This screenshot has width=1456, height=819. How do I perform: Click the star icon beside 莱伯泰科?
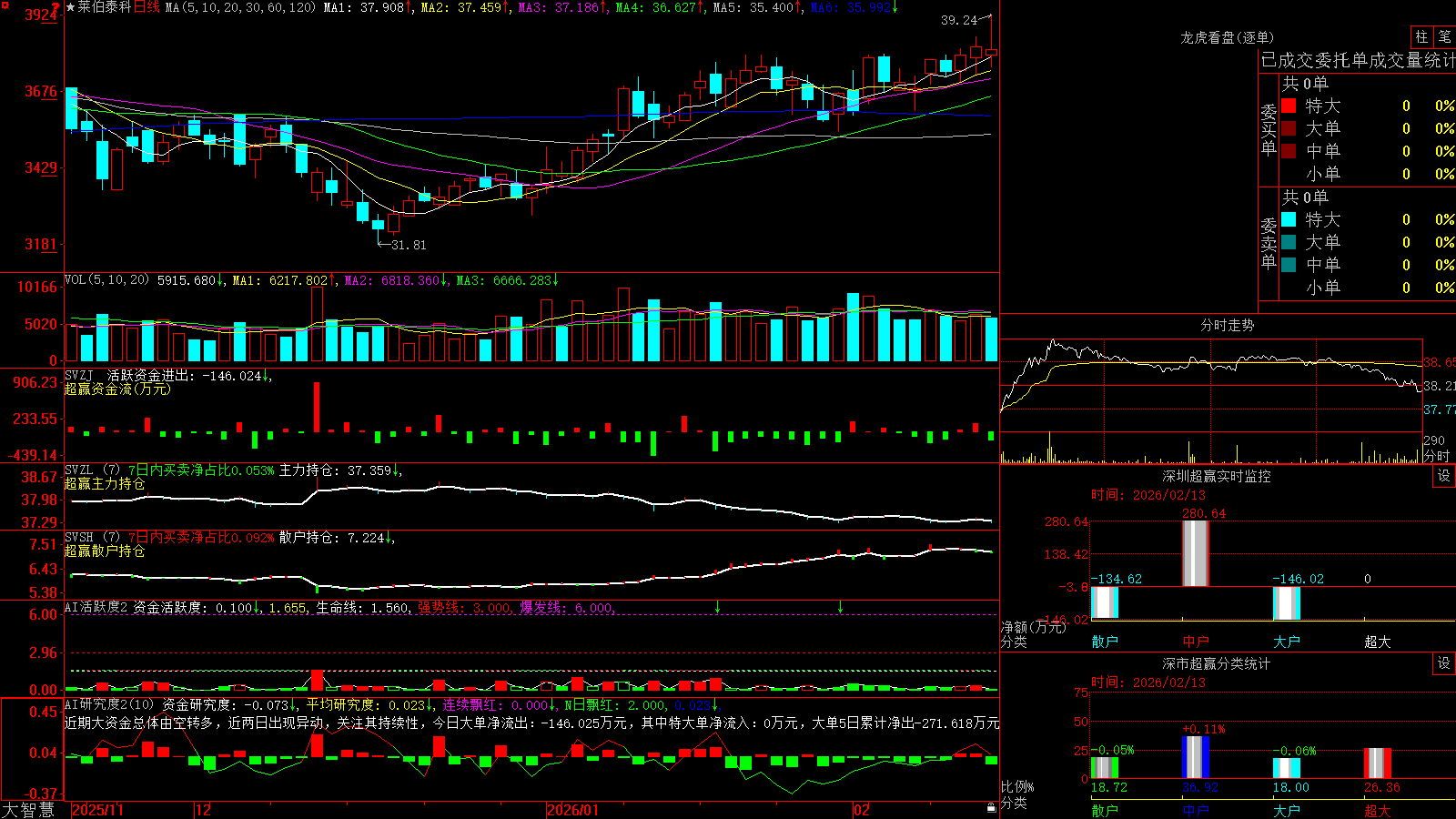pos(70,7)
